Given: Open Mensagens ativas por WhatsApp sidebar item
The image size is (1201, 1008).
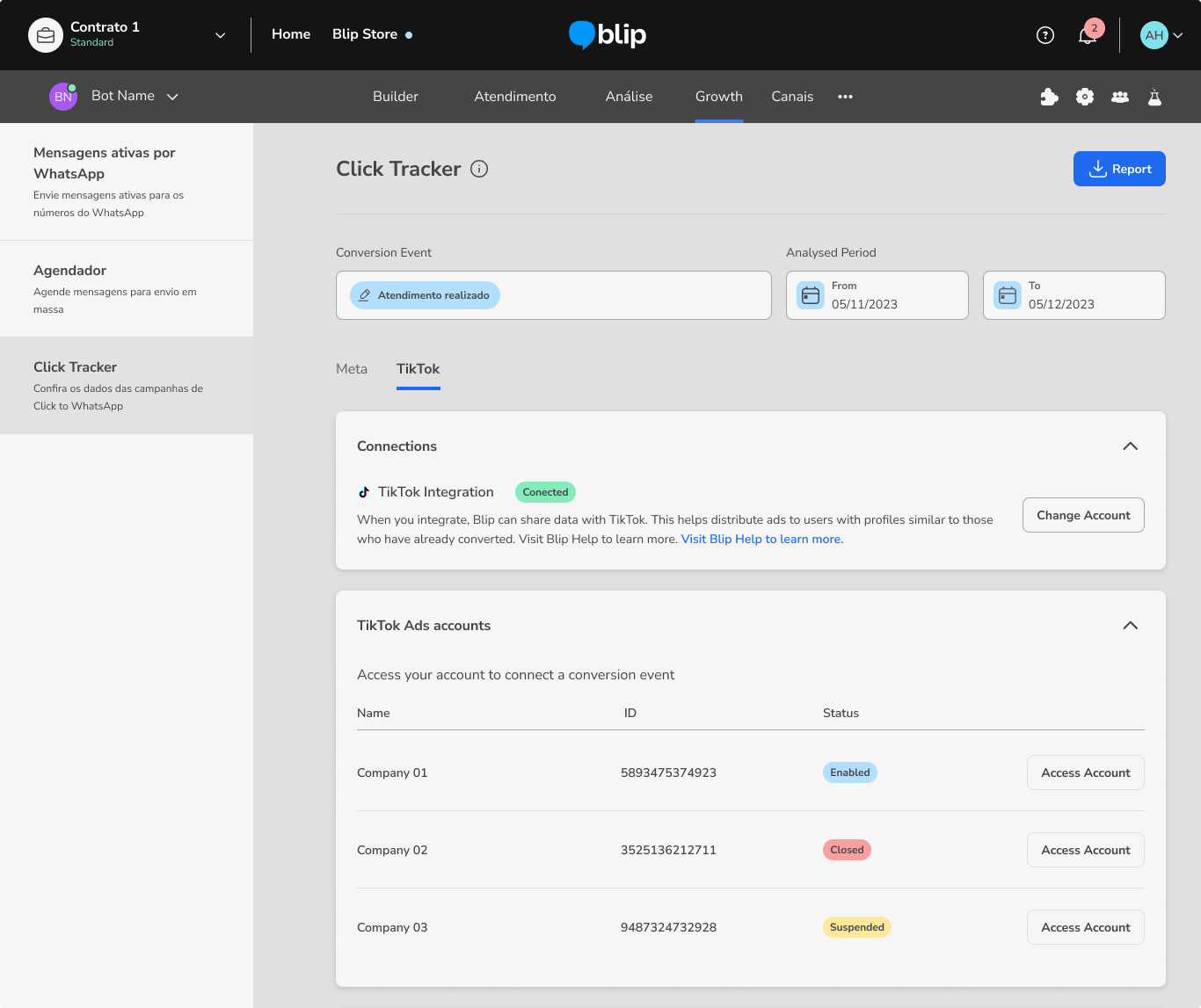Looking at the screenshot, I should 127,182.
